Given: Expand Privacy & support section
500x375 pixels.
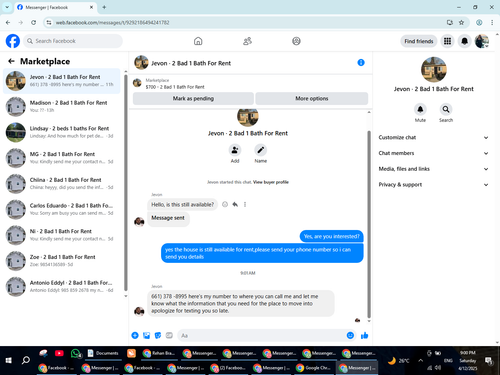Looking at the screenshot, I should pyautogui.click(x=433, y=184).
